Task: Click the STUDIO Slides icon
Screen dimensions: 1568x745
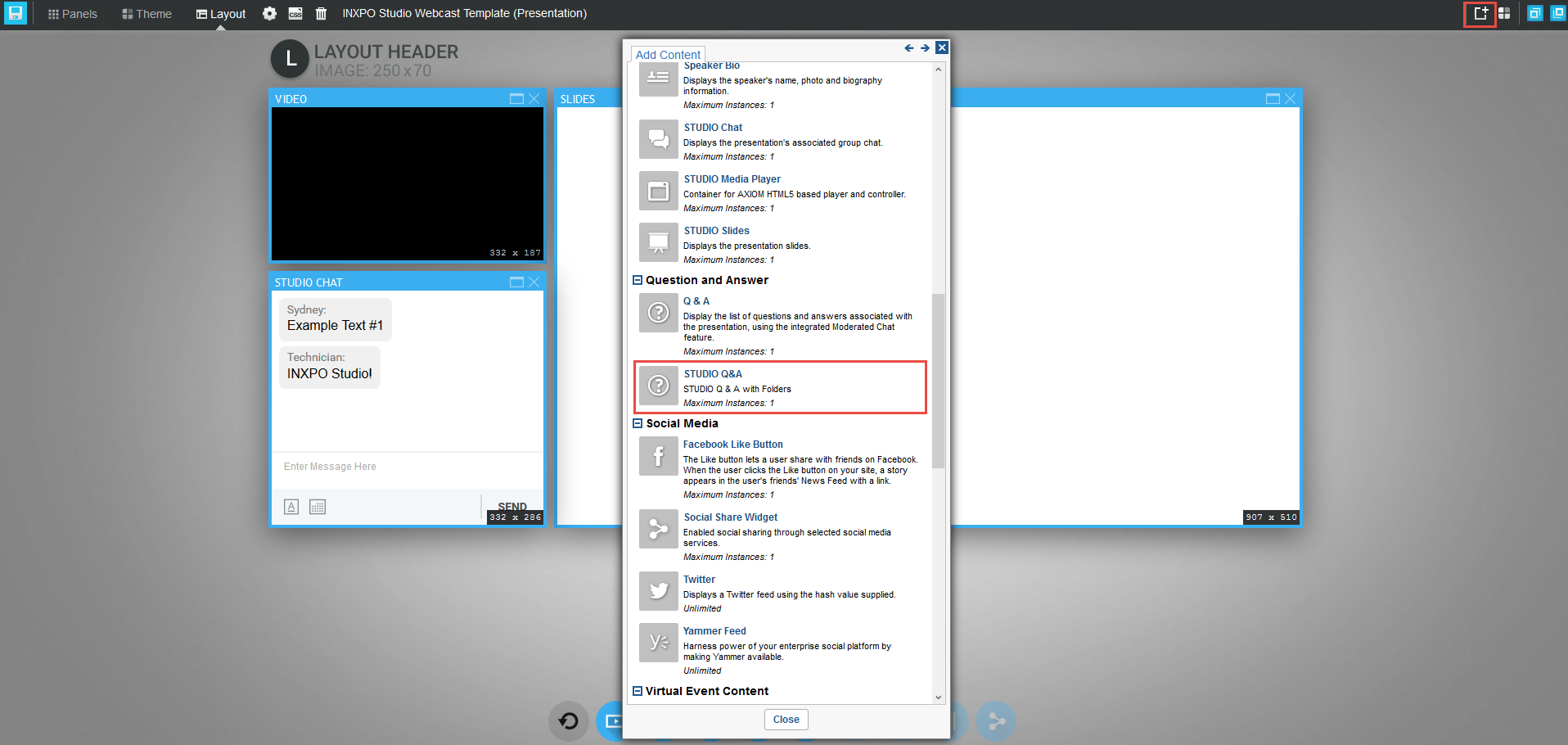Action: point(659,242)
